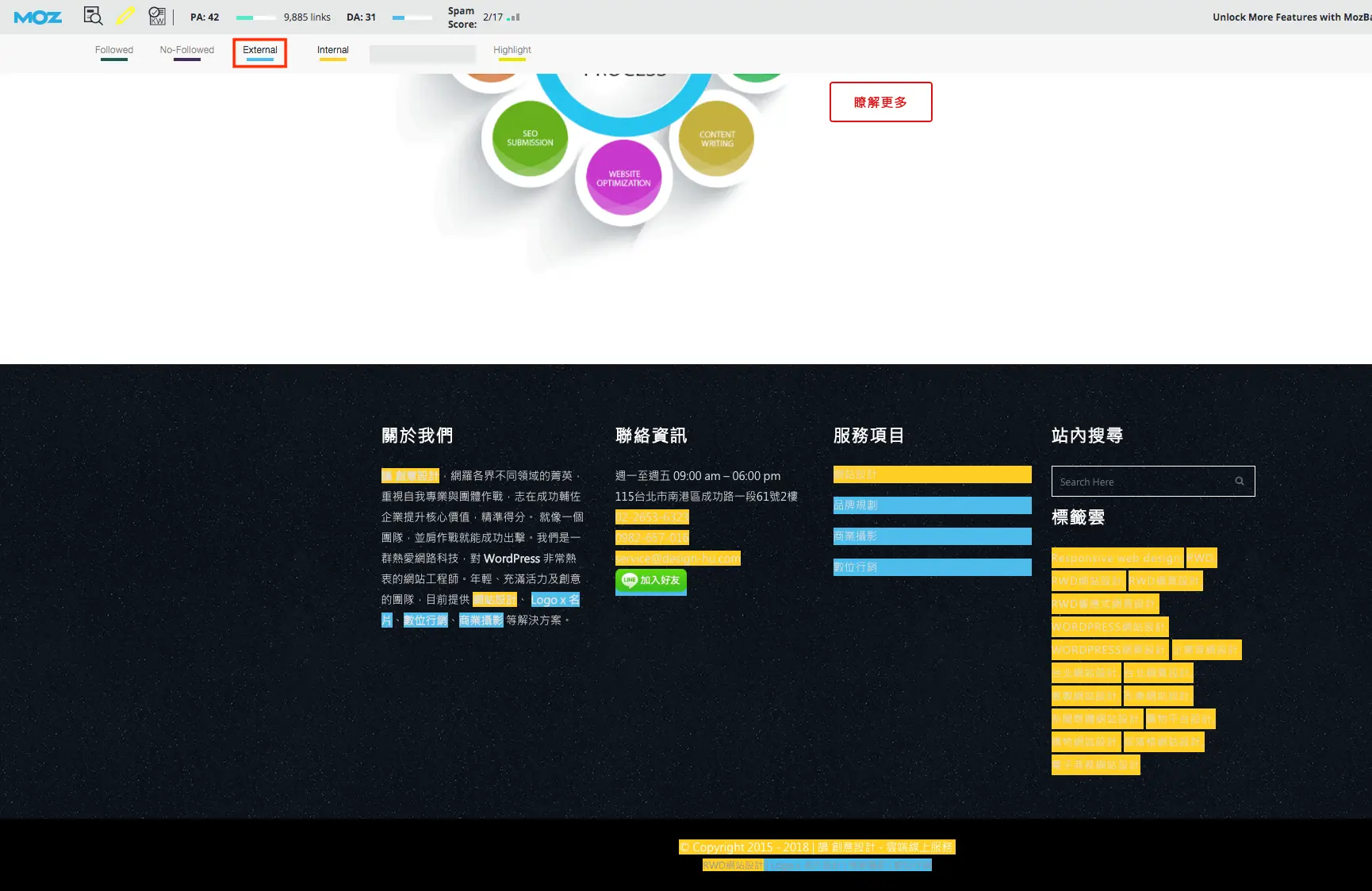Select the yellow highlighter pencil icon
Image resolution: width=1372 pixels, height=891 pixels.
125,16
